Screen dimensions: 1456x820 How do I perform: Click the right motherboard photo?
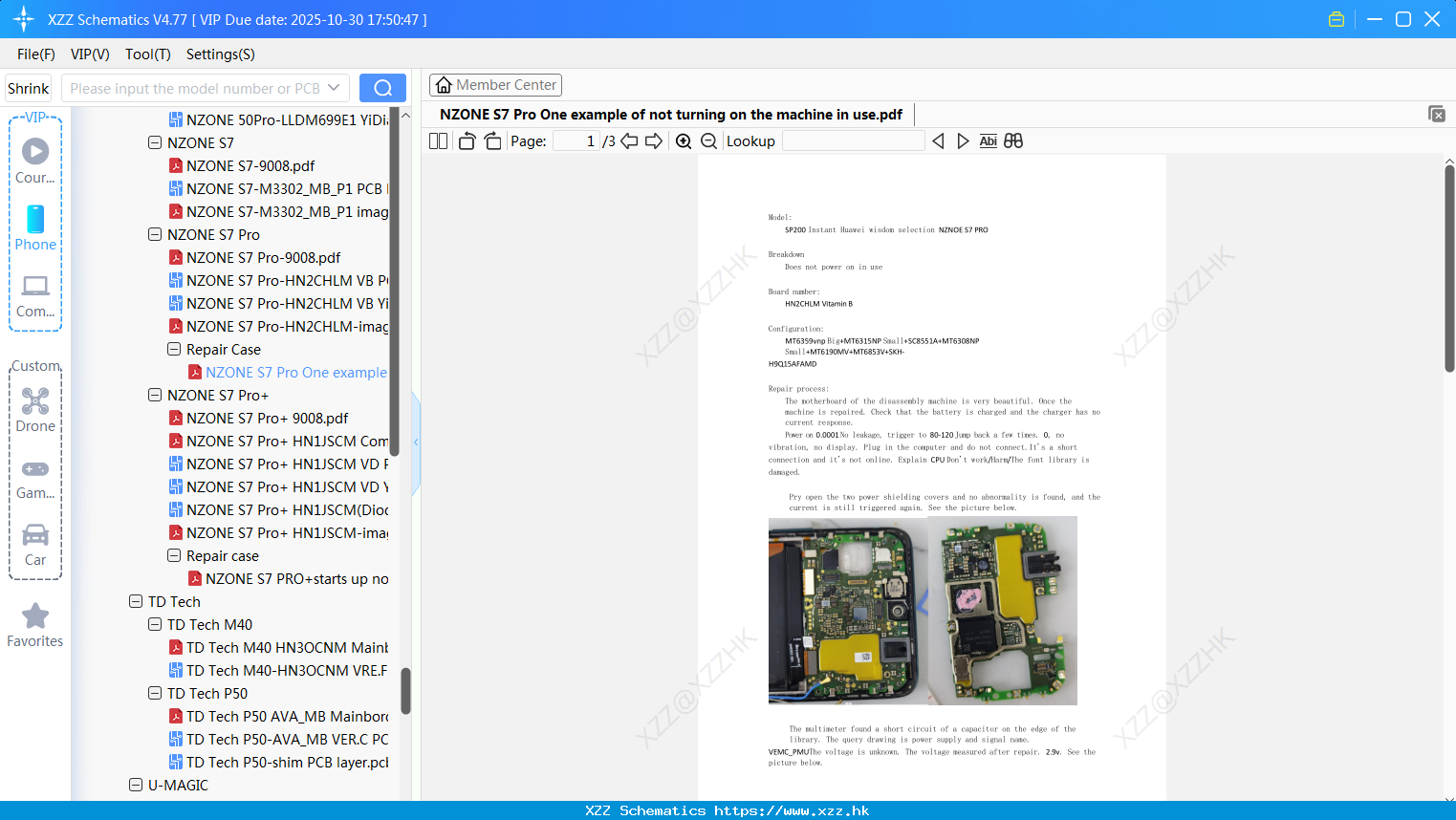point(1002,611)
